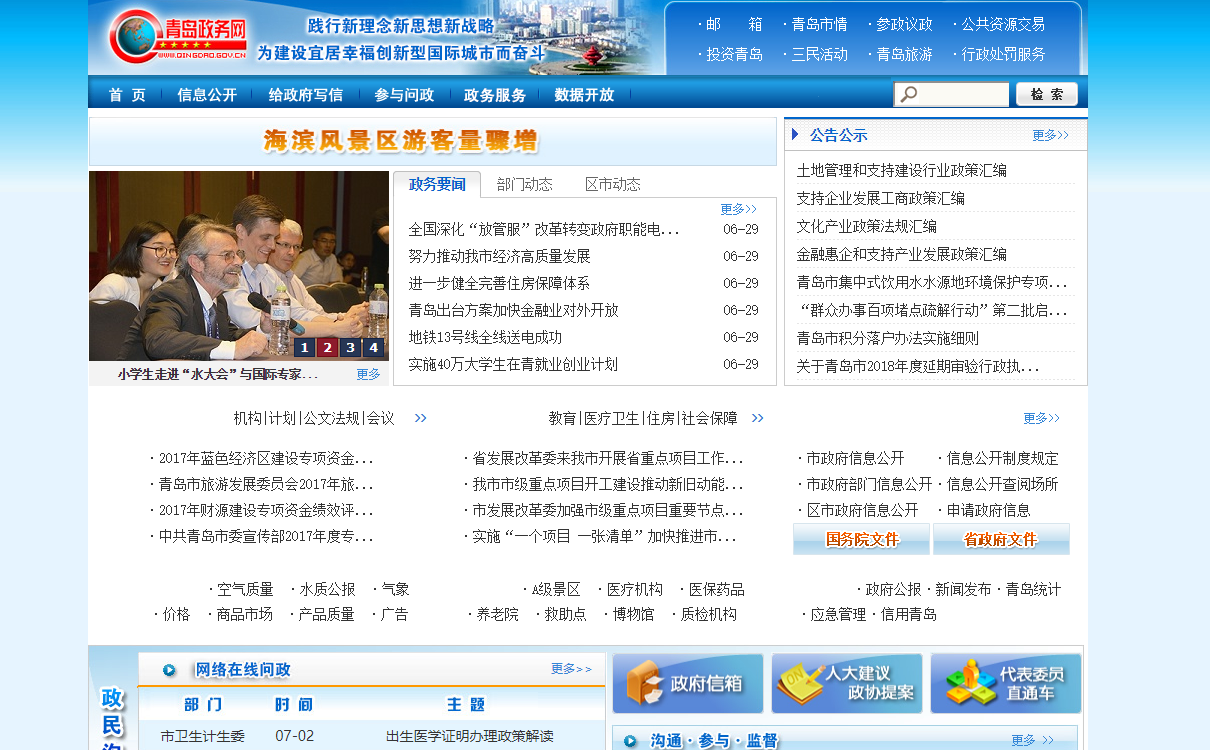Click the round icon beside 网络在线问政
Viewport: 1210px width, 750px height.
point(169,670)
